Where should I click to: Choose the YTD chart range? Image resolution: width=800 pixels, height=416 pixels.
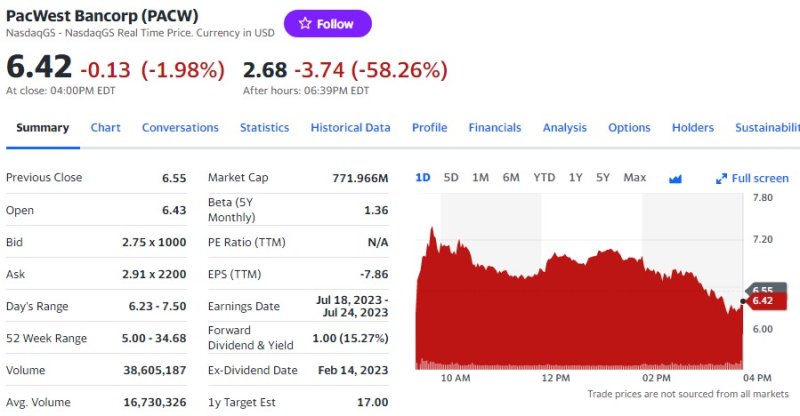point(544,178)
